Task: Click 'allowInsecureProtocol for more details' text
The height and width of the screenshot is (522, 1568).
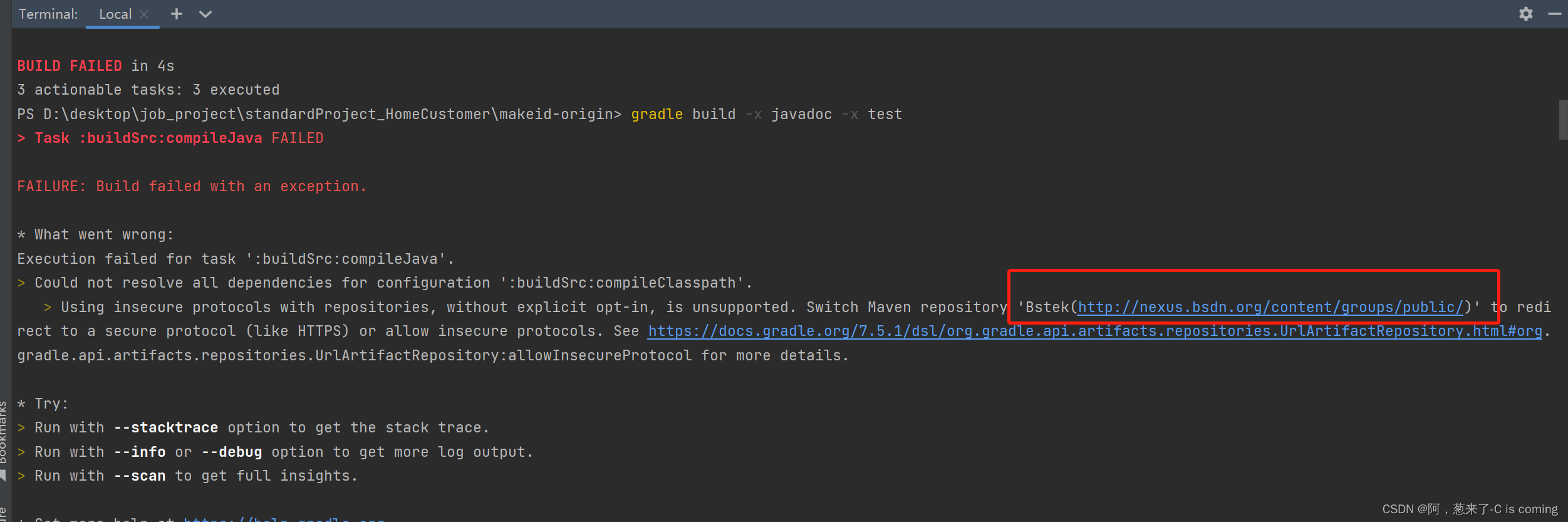Action: 678,355
